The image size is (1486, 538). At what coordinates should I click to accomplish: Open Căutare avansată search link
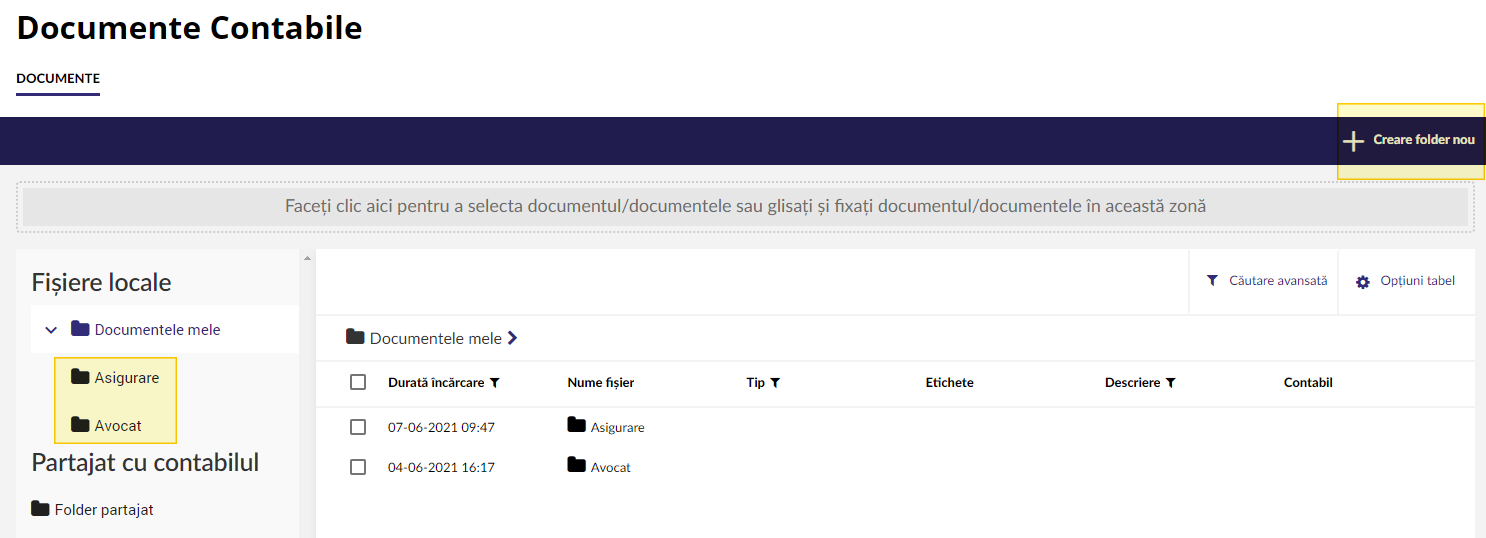1278,281
